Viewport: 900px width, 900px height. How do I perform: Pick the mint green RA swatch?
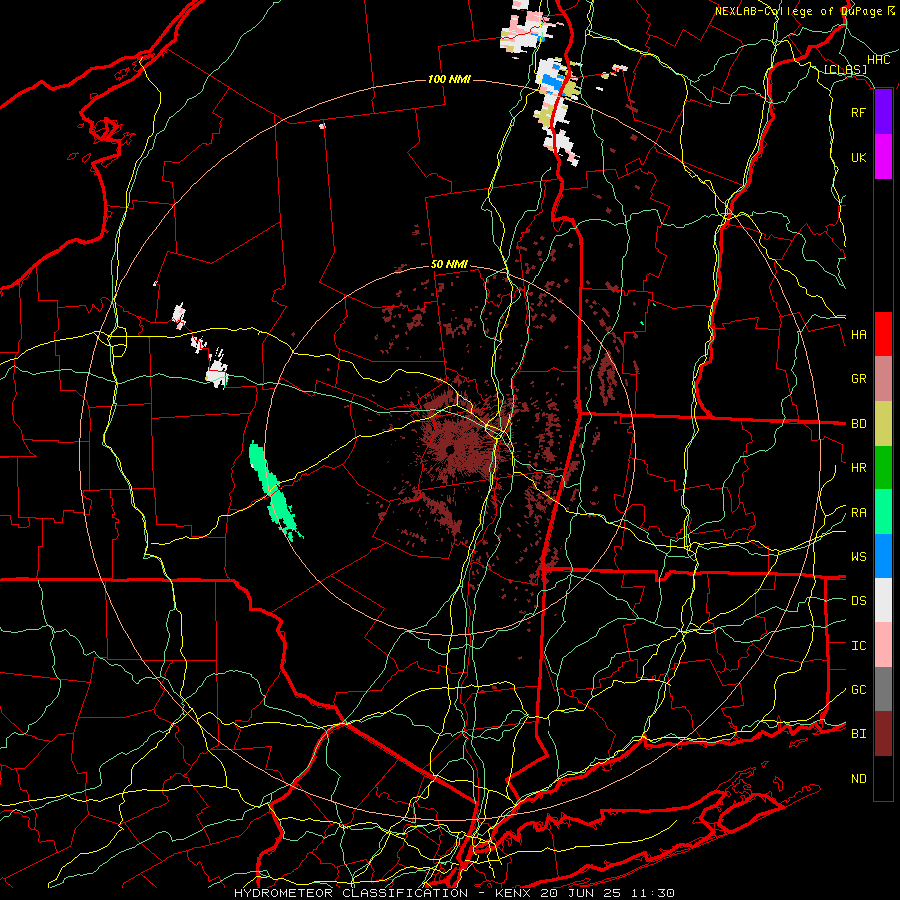pyautogui.click(x=883, y=512)
